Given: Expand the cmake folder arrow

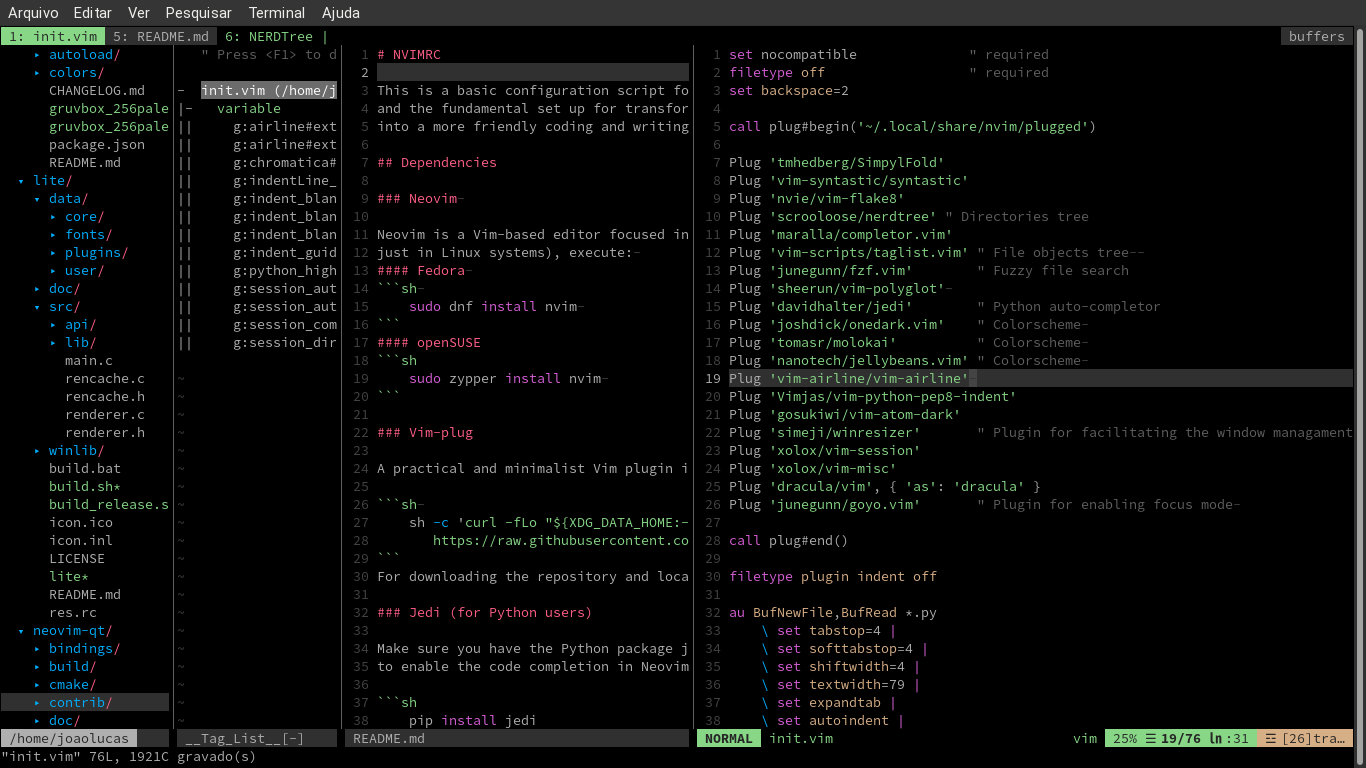Looking at the screenshot, I should 37,684.
